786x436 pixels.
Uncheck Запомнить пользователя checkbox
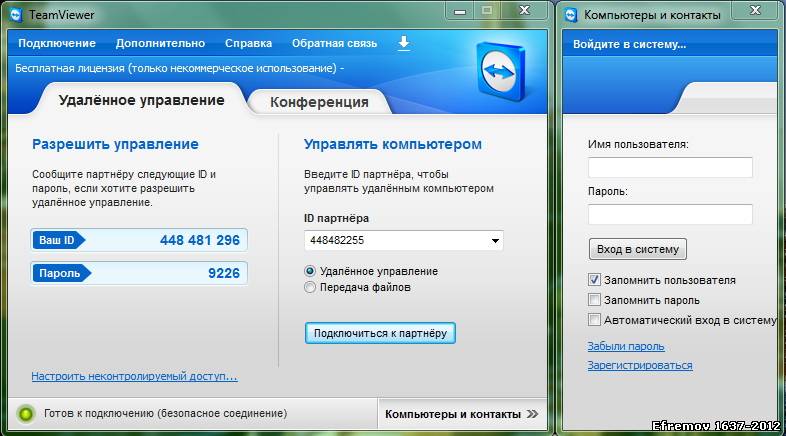click(594, 280)
